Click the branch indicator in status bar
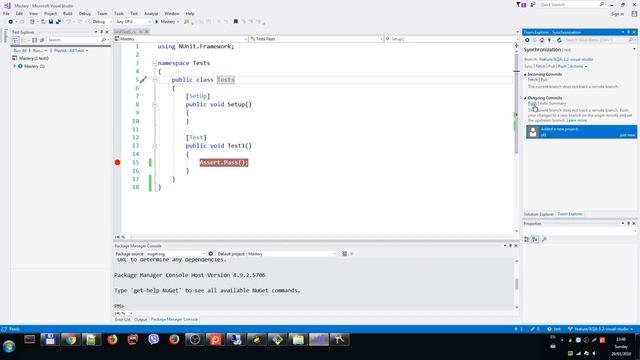The image size is (640, 360). [x=600, y=329]
